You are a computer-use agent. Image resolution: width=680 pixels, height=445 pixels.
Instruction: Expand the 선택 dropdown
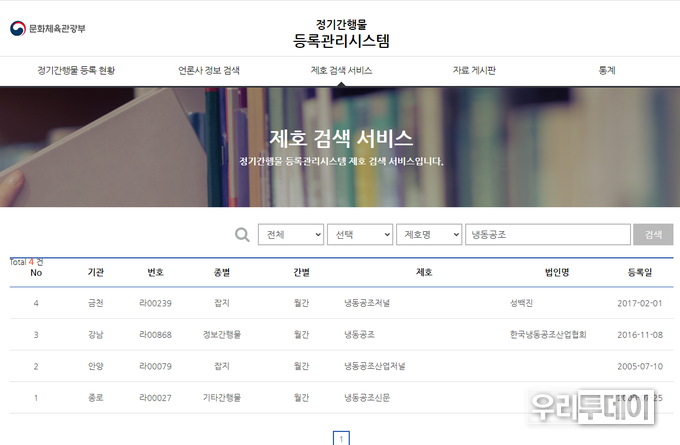tap(360, 235)
